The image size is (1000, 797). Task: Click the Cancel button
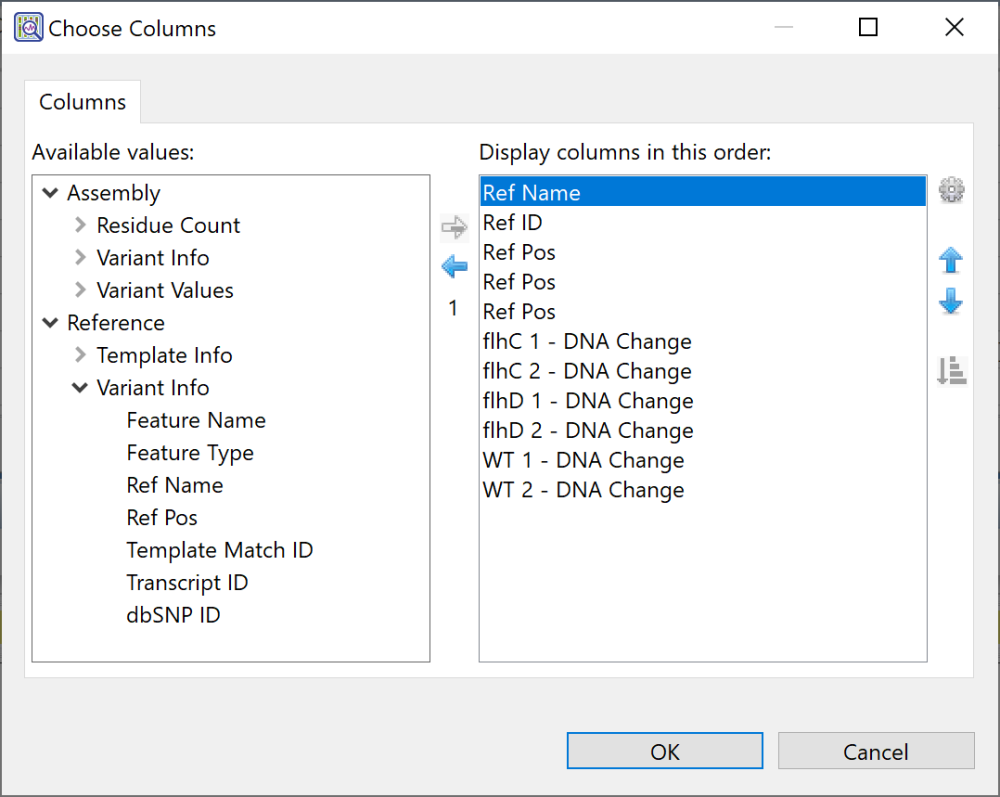pos(875,751)
